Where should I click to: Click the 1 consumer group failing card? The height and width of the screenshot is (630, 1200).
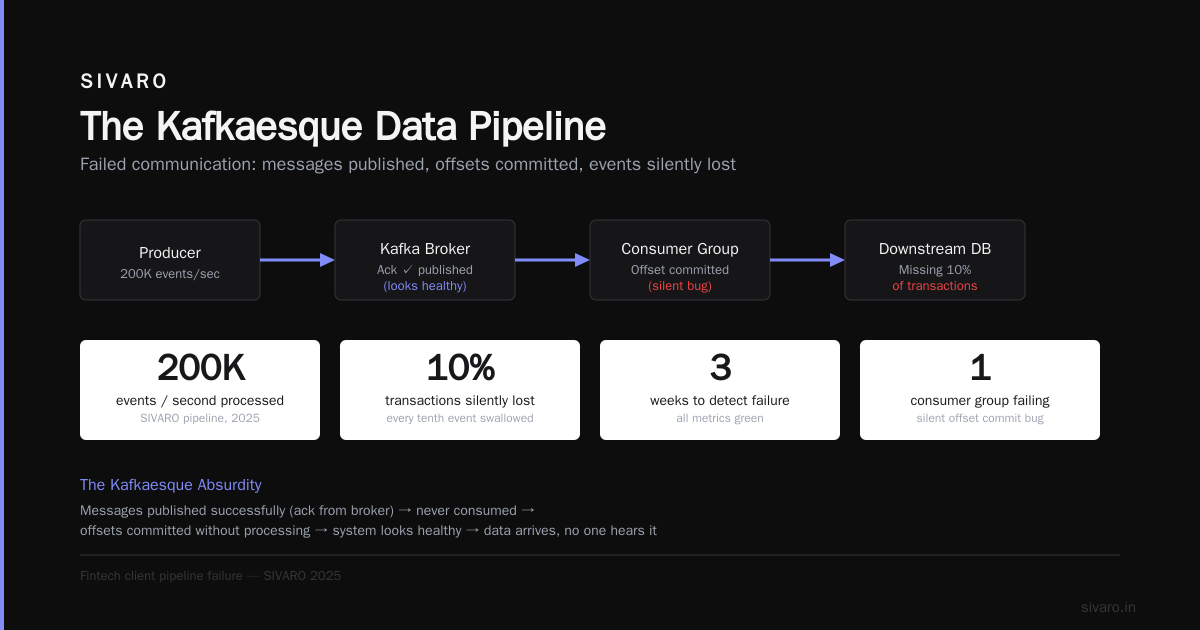[980, 390]
